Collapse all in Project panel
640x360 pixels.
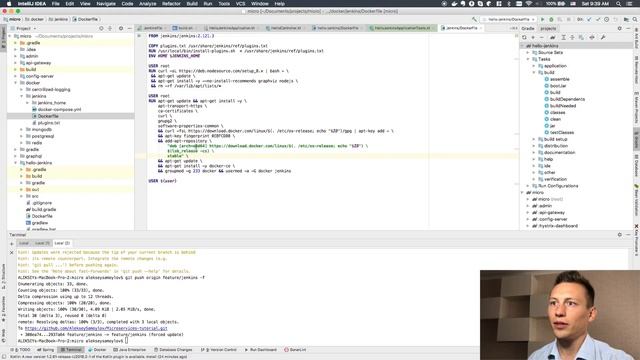[x=110, y=29]
